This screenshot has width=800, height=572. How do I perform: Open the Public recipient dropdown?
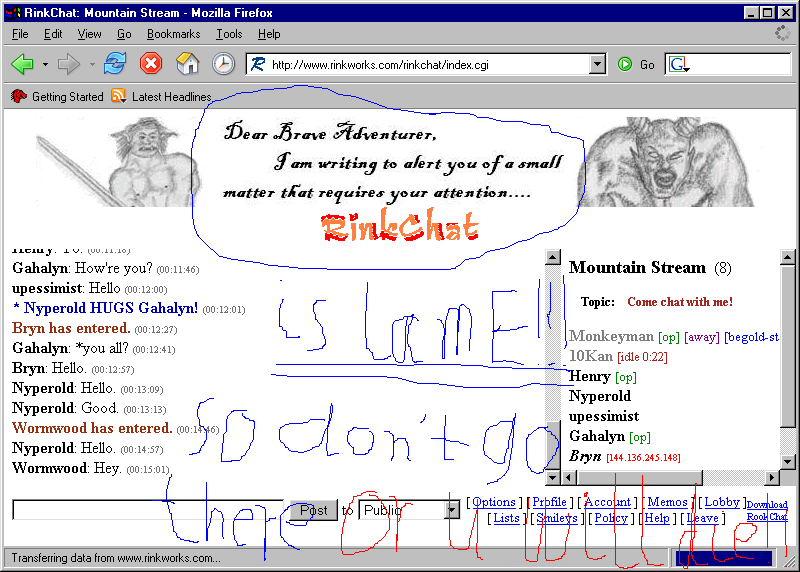coord(451,510)
